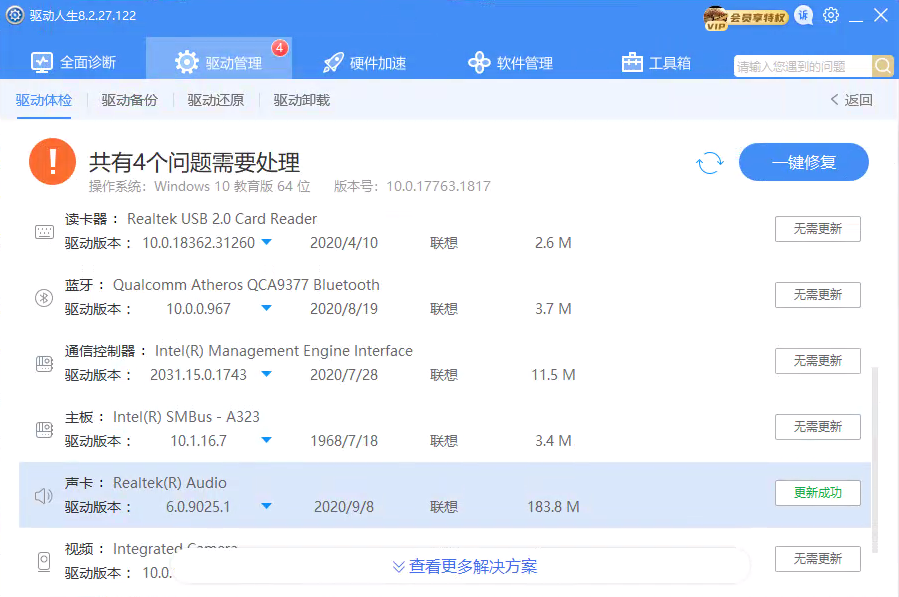
Task: Click the card reader device icon
Action: [44, 232]
